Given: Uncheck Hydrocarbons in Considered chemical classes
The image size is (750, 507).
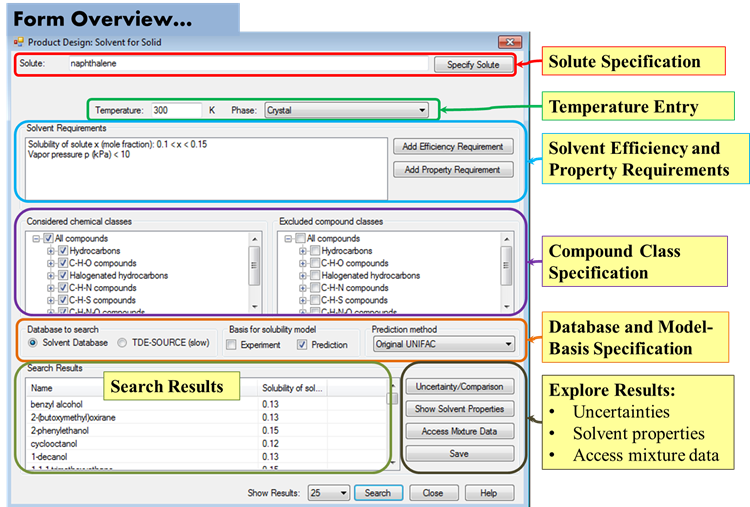Looking at the screenshot, I should (63, 251).
